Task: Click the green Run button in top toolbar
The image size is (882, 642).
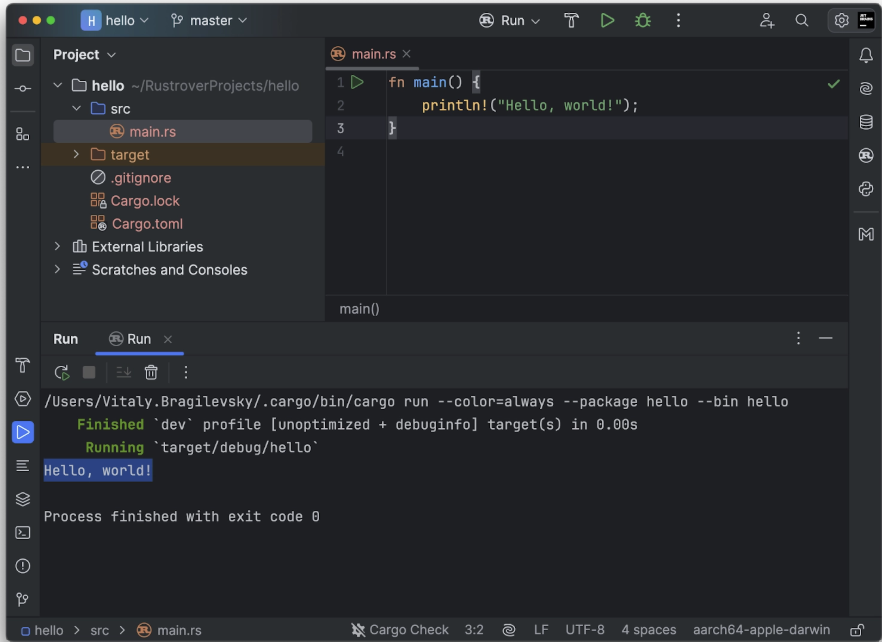Action: [x=607, y=20]
